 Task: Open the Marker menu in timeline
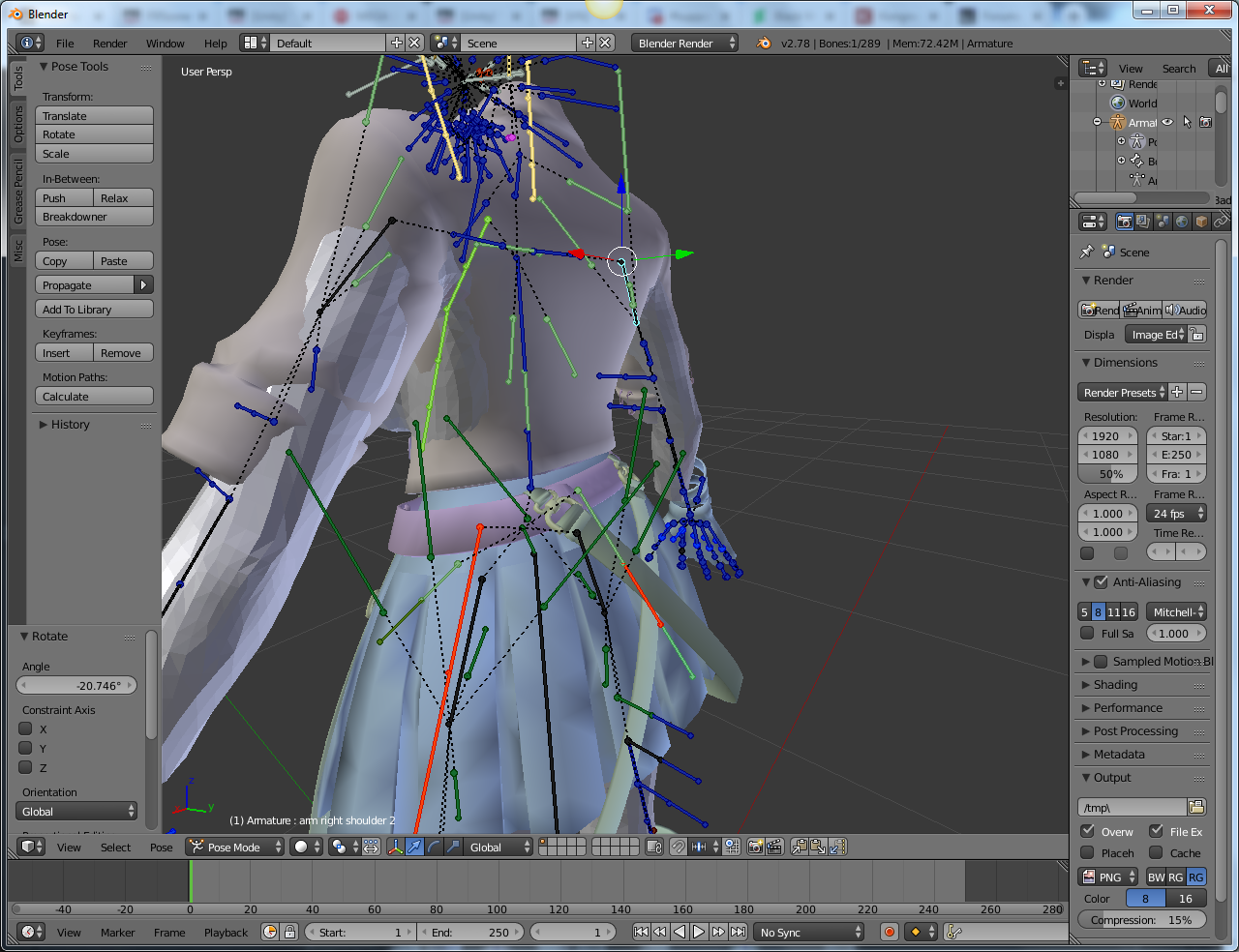[x=117, y=932]
